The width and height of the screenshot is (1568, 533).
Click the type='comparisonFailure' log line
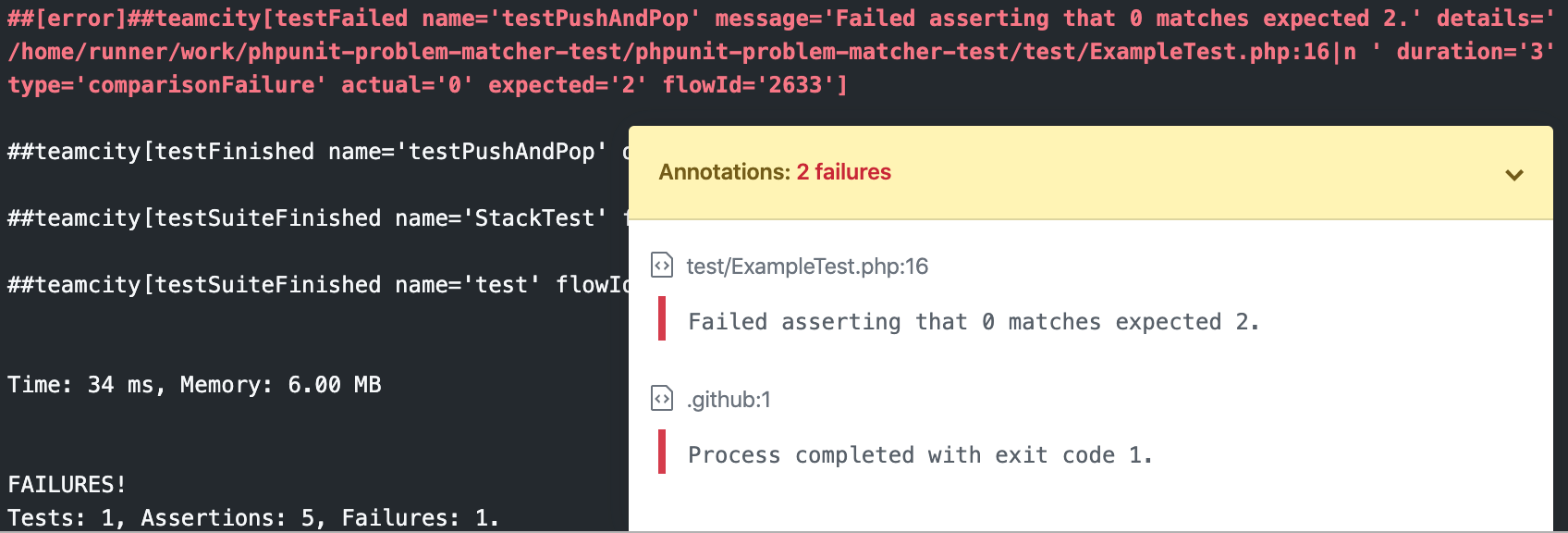427,85
